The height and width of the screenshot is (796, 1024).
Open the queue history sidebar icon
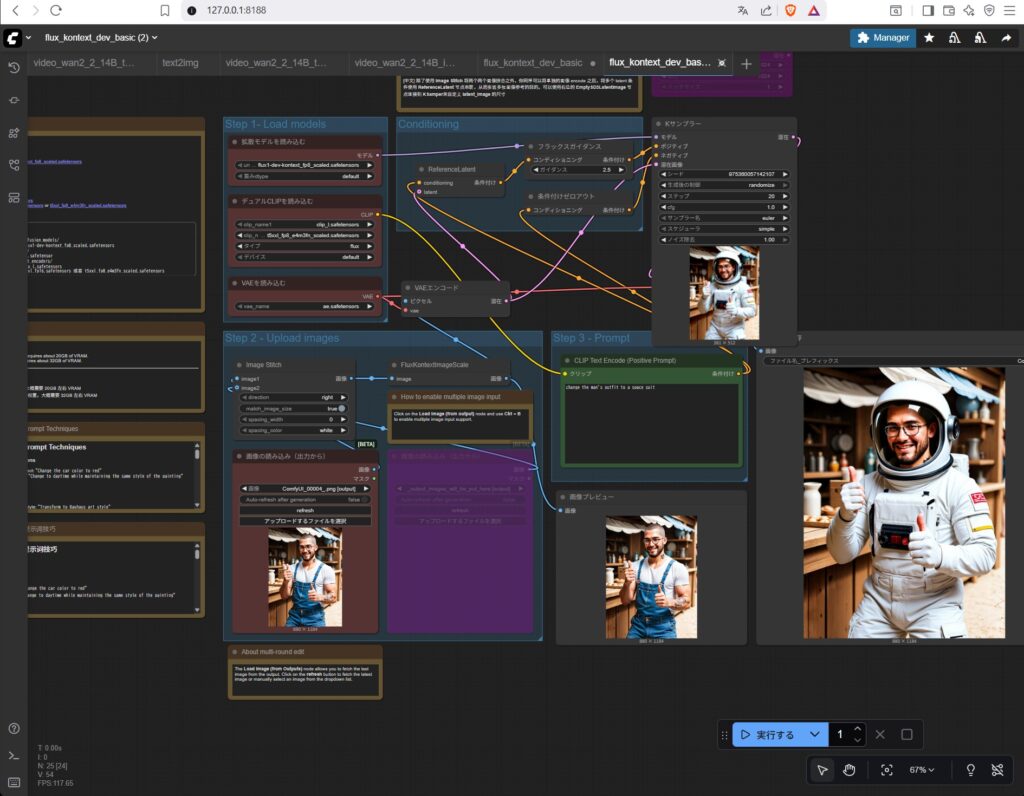pyautogui.click(x=14, y=68)
